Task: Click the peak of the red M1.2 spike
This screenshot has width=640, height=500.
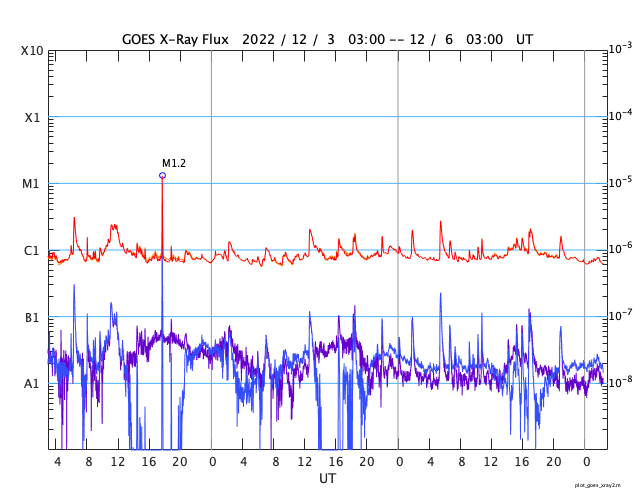Action: click(162, 177)
